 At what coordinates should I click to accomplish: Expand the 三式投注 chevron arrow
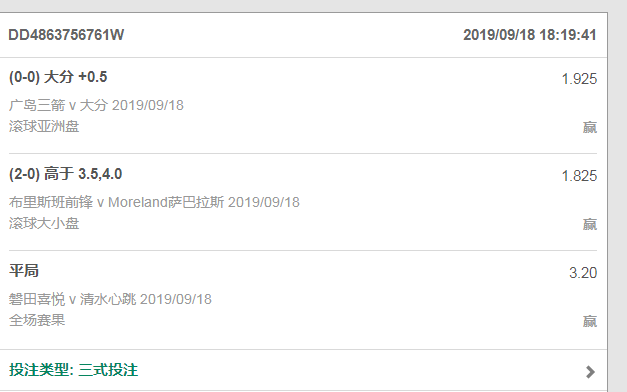[x=590, y=372]
